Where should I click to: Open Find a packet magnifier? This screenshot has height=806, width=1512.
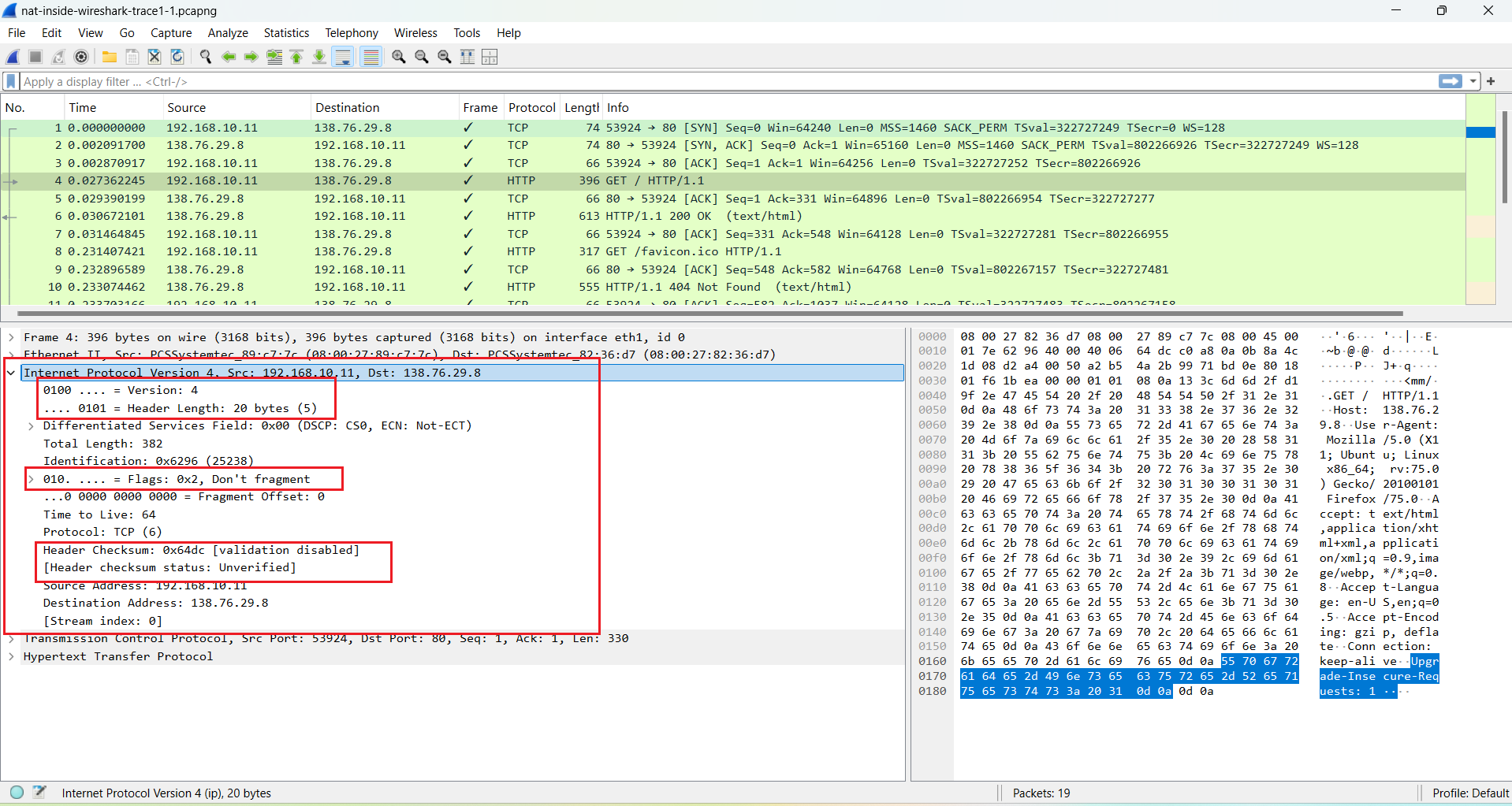click(x=206, y=57)
